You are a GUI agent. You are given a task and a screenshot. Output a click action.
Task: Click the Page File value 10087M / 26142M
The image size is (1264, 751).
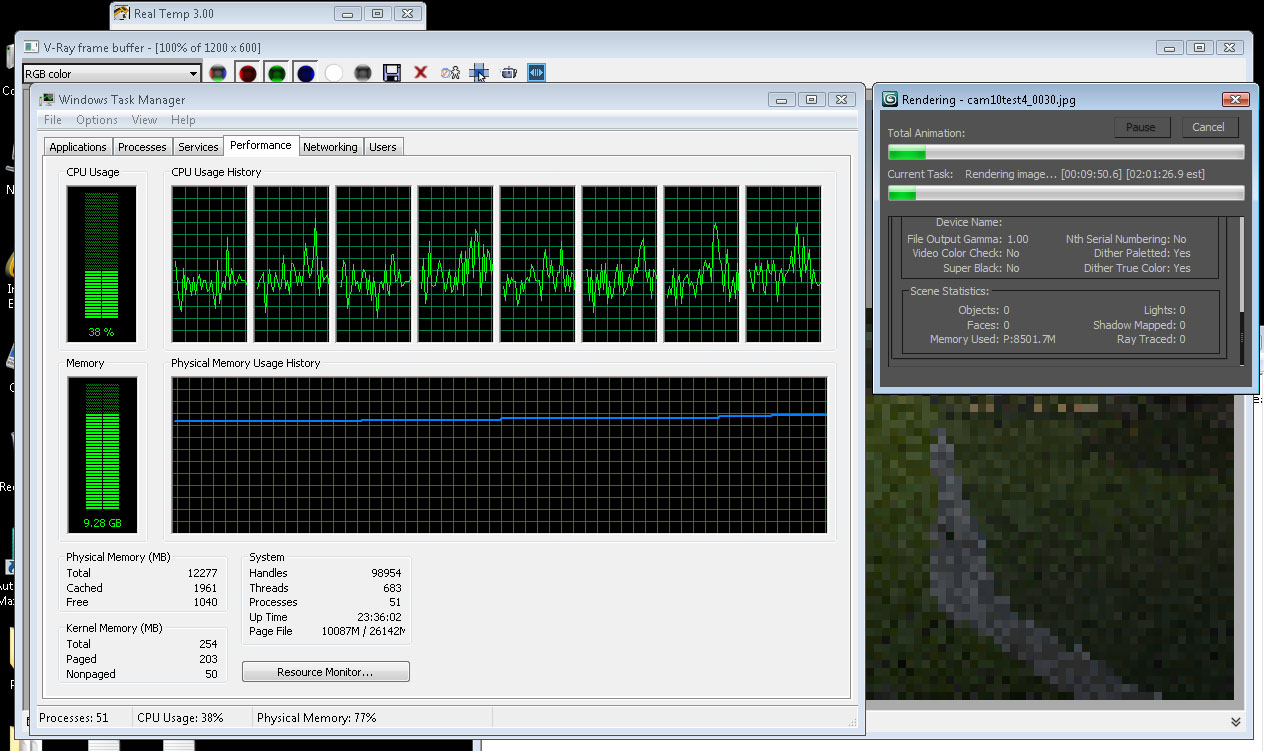[x=363, y=632]
